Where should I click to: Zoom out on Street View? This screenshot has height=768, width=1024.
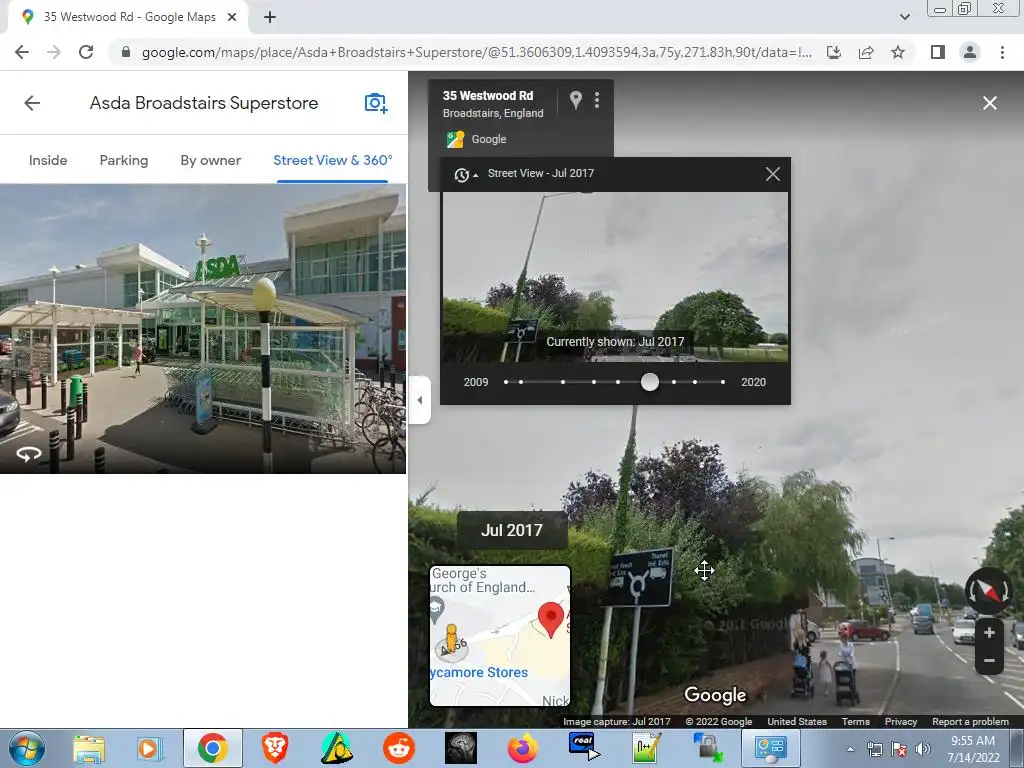(989, 660)
